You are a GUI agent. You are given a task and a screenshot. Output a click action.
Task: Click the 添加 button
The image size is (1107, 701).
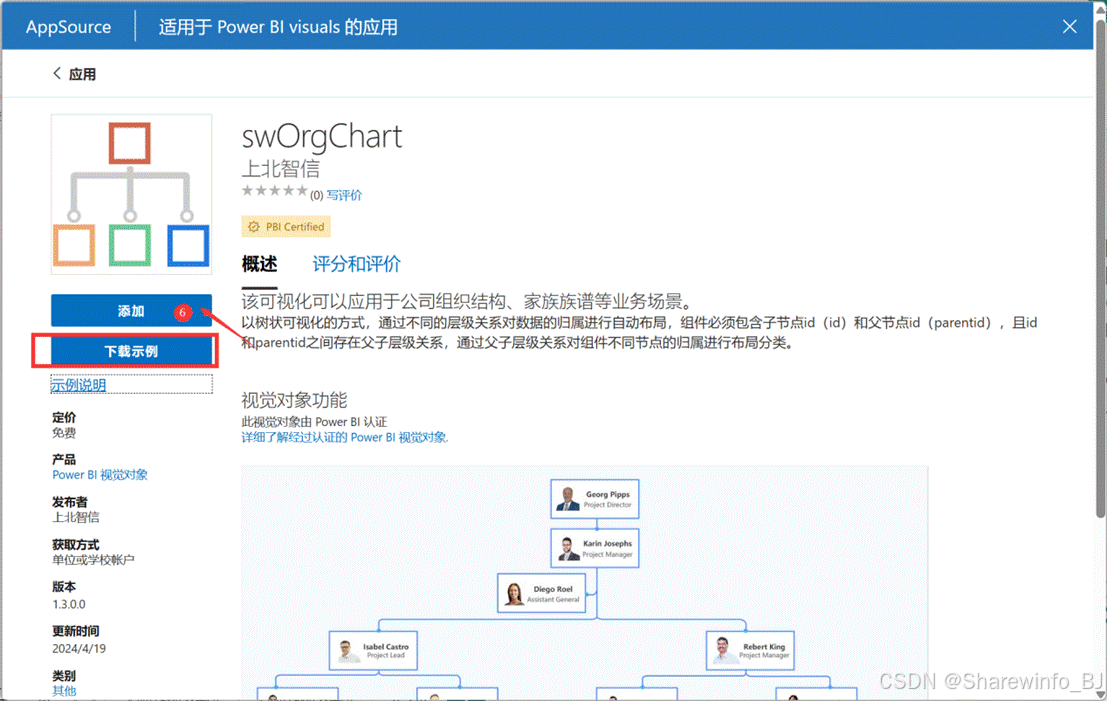coord(131,311)
